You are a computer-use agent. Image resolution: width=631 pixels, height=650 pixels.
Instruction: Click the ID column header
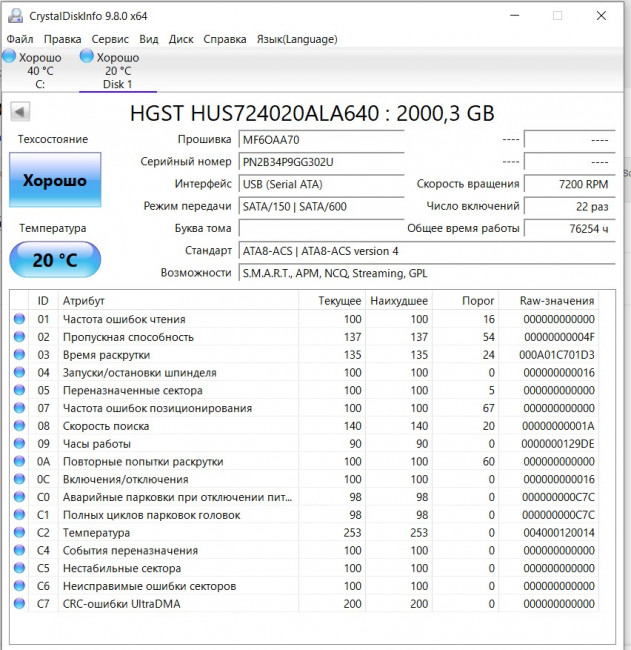pyautogui.click(x=43, y=301)
